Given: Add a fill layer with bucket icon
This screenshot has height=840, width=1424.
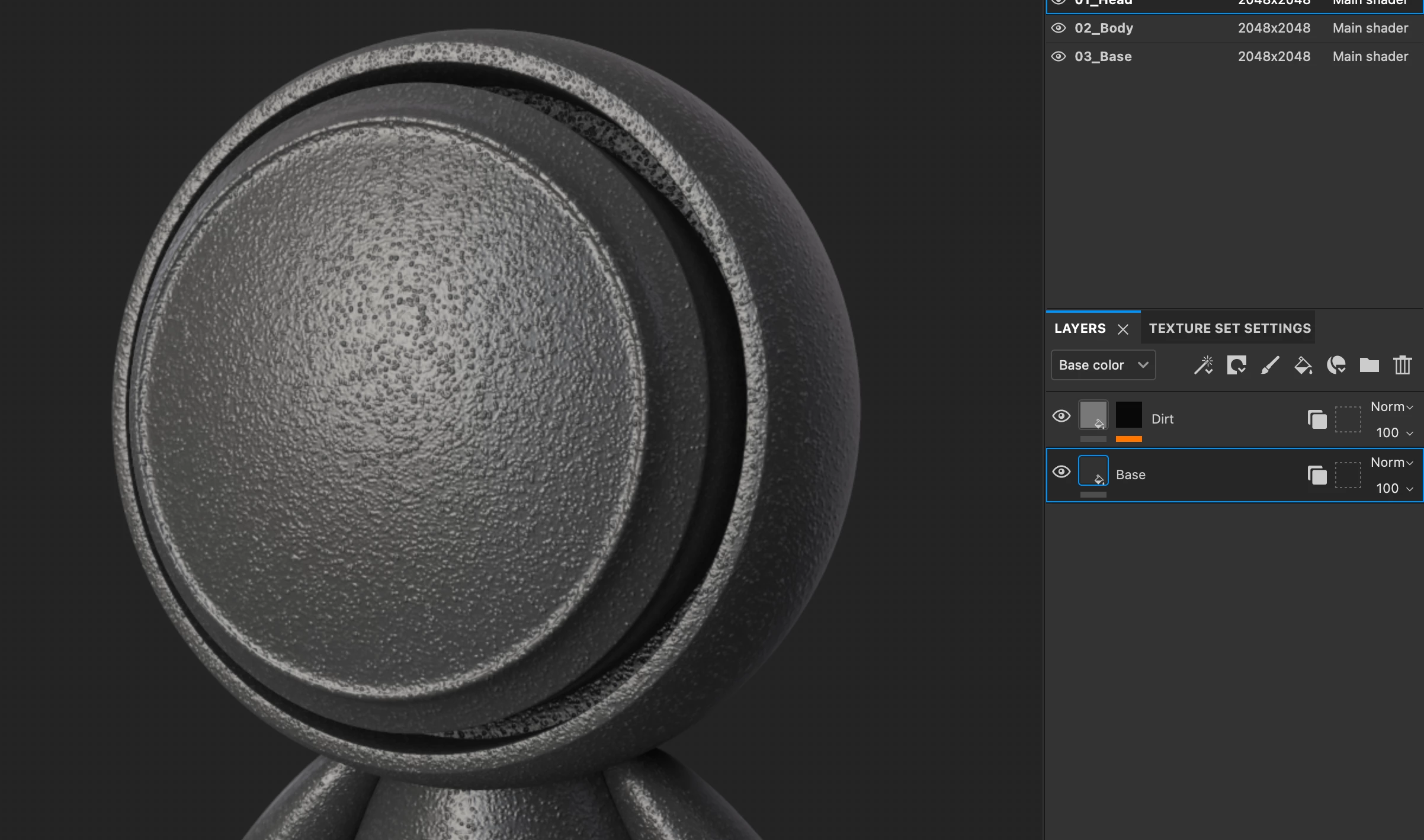Looking at the screenshot, I should coord(1303,365).
